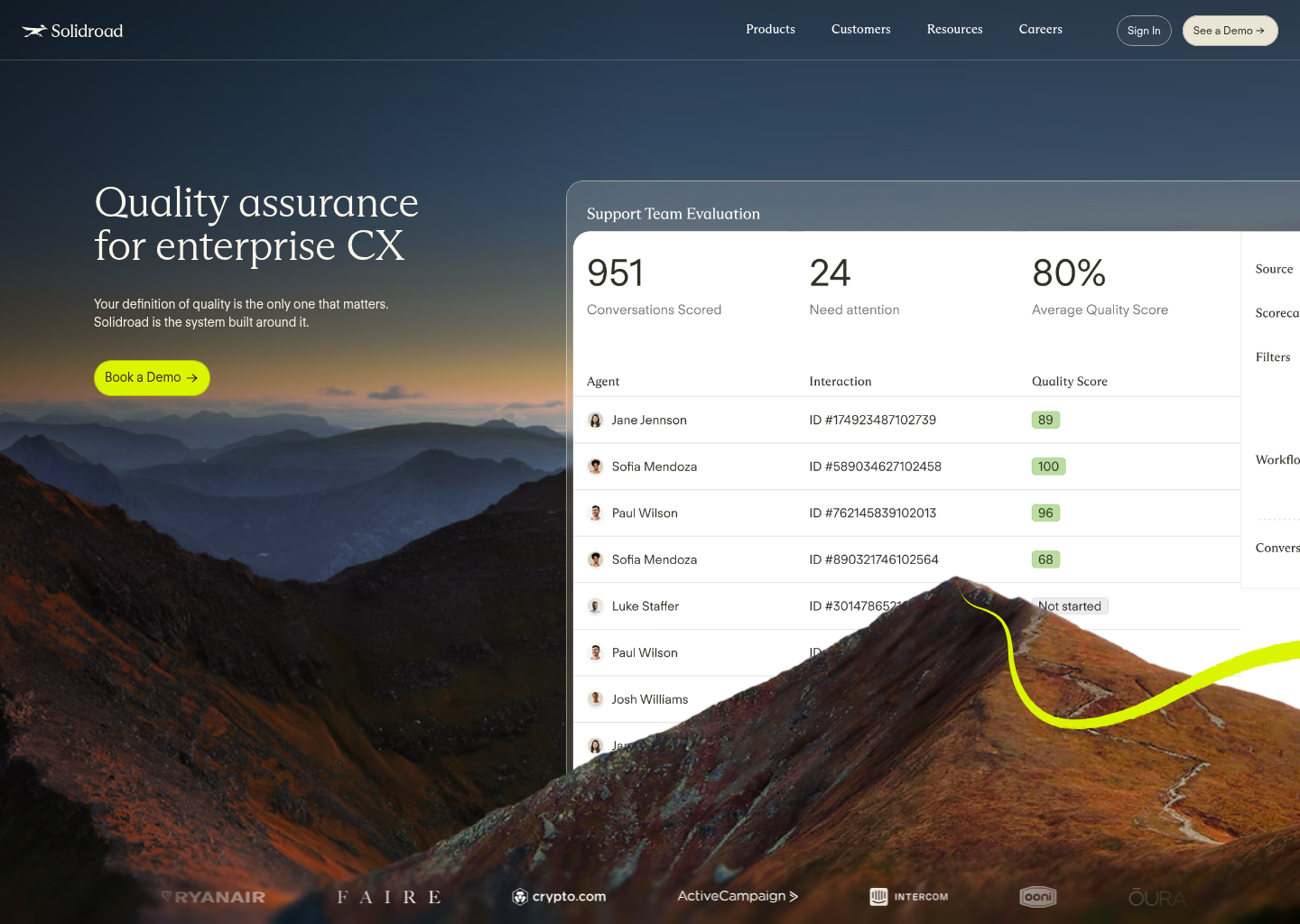1300x924 pixels.
Task: Click interaction ID #174923487102739
Action: click(x=873, y=420)
